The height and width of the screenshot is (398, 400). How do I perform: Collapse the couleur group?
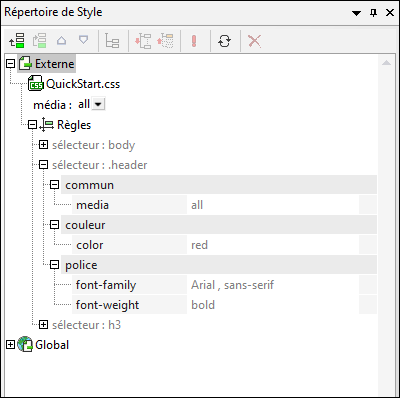pos(54,224)
